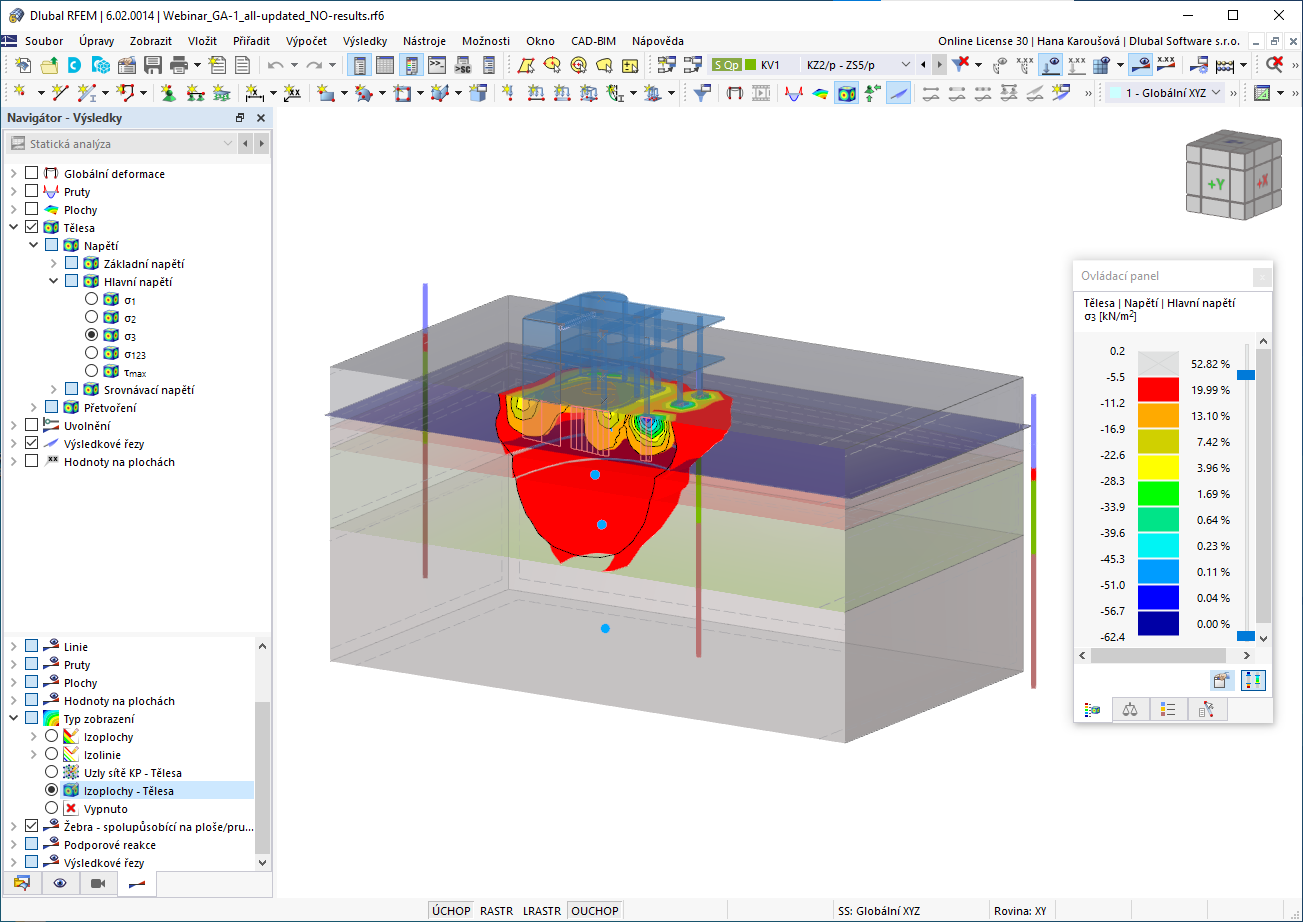Toggle RASTR in status bar
Image resolution: width=1303 pixels, height=922 pixels.
click(x=497, y=911)
